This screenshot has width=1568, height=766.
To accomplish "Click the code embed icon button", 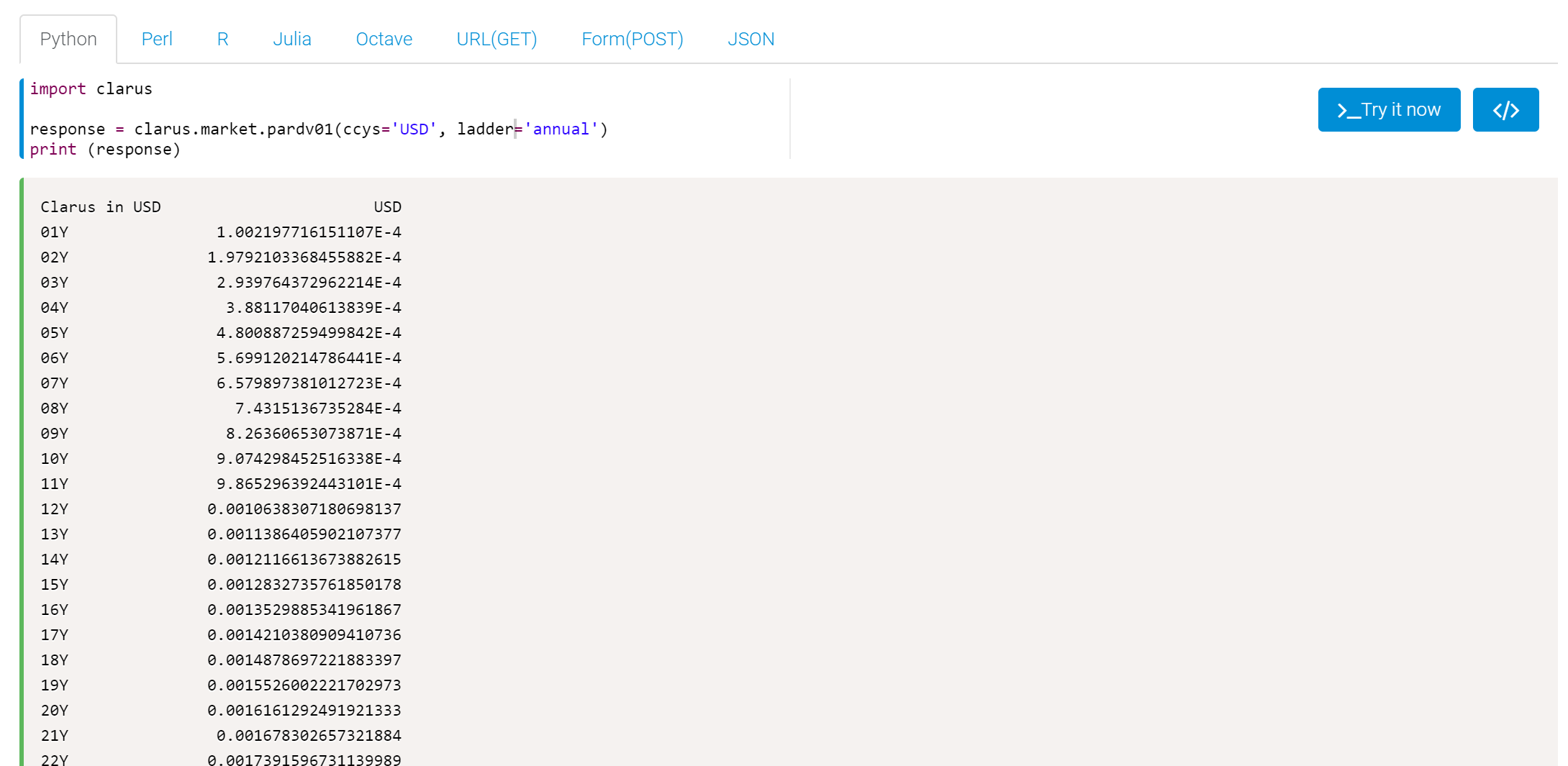I will [x=1505, y=110].
